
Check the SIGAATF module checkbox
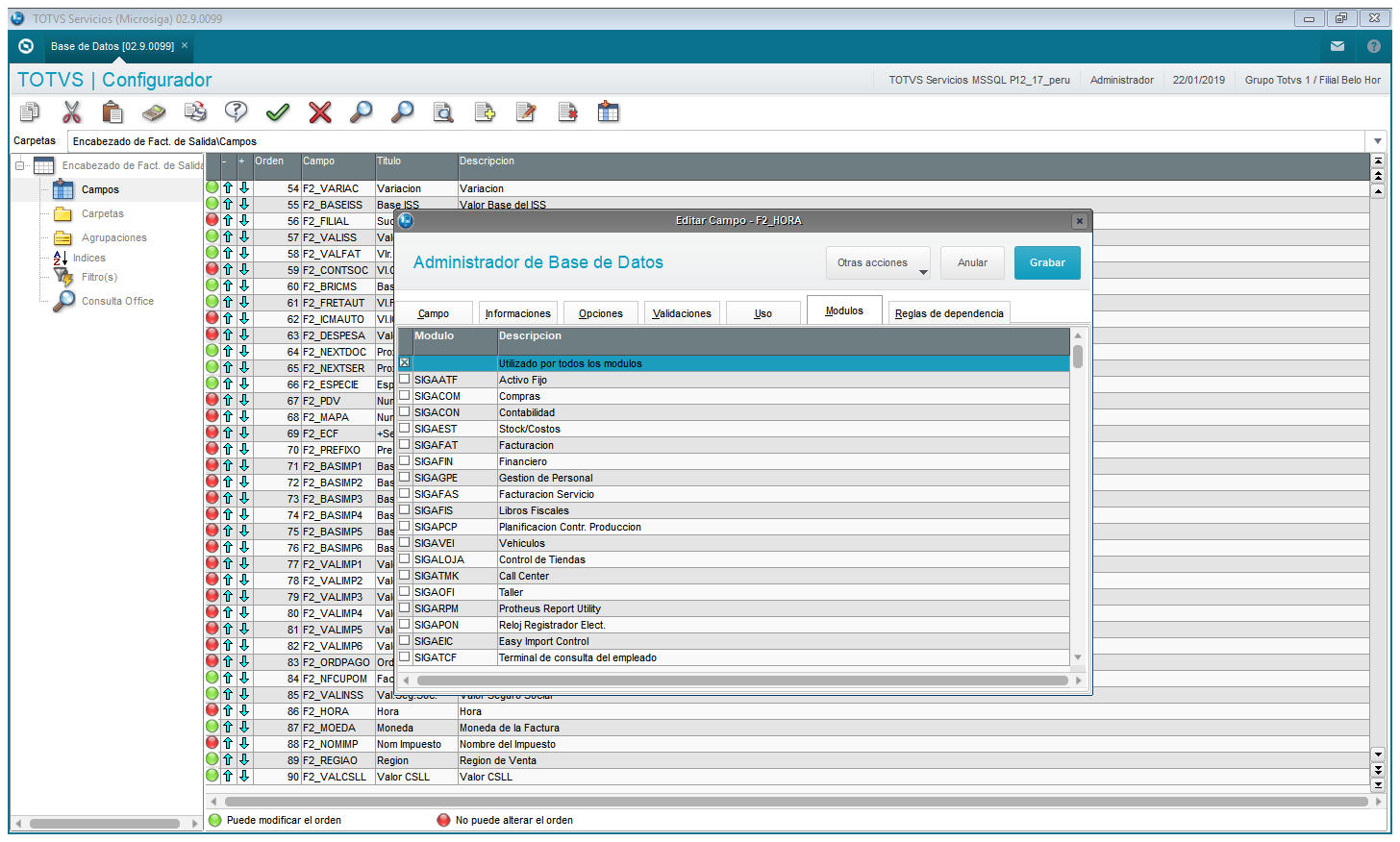point(405,379)
